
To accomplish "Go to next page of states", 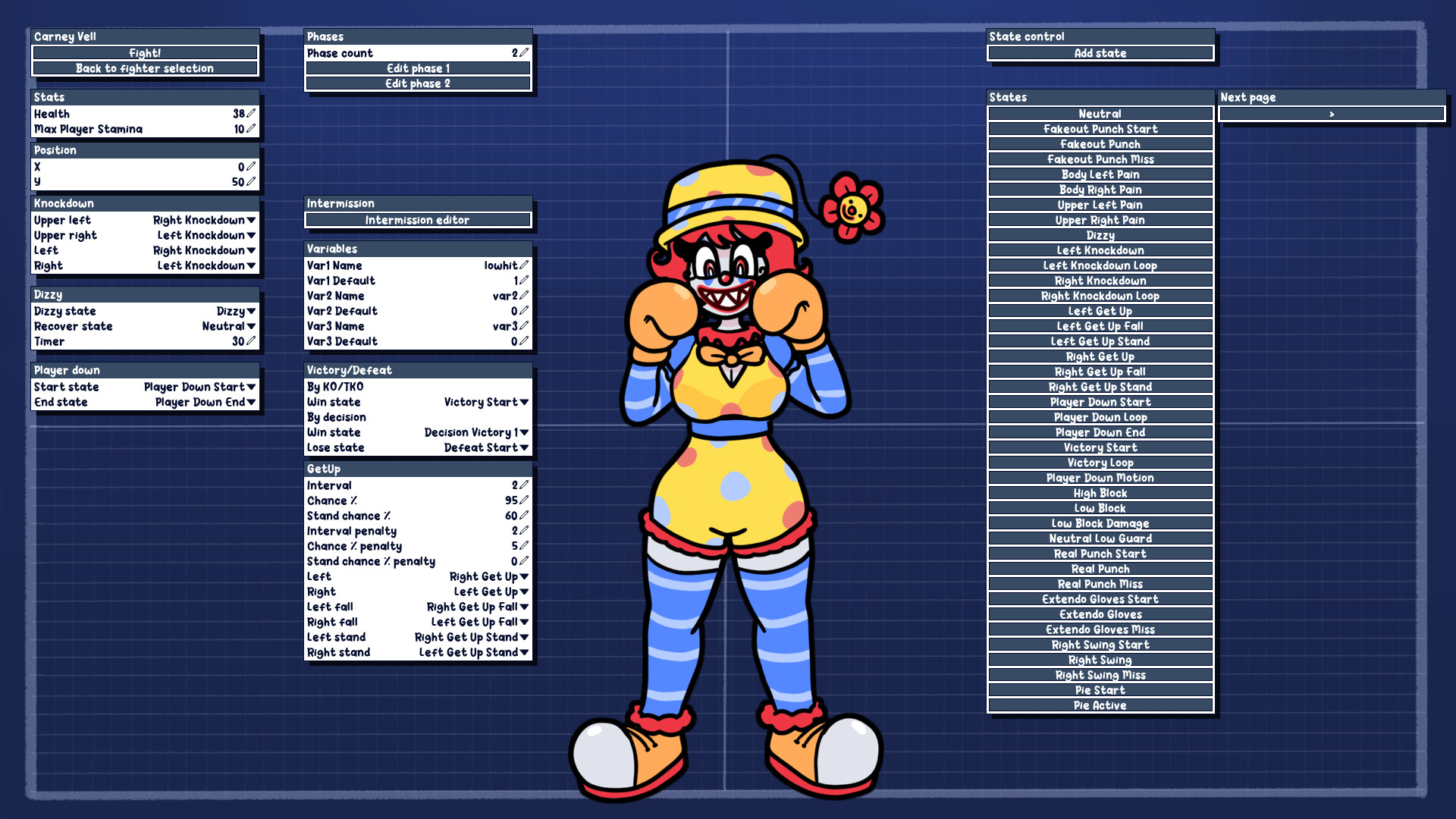I will click(1331, 114).
